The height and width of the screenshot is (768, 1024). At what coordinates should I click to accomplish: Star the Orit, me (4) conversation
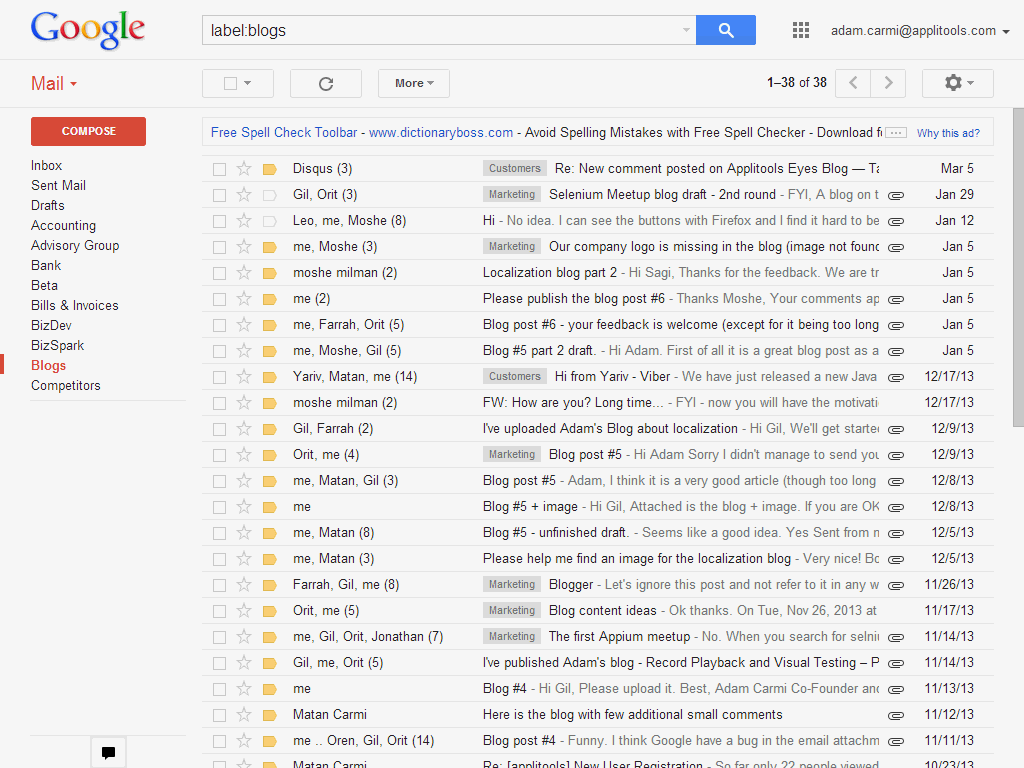pos(244,455)
